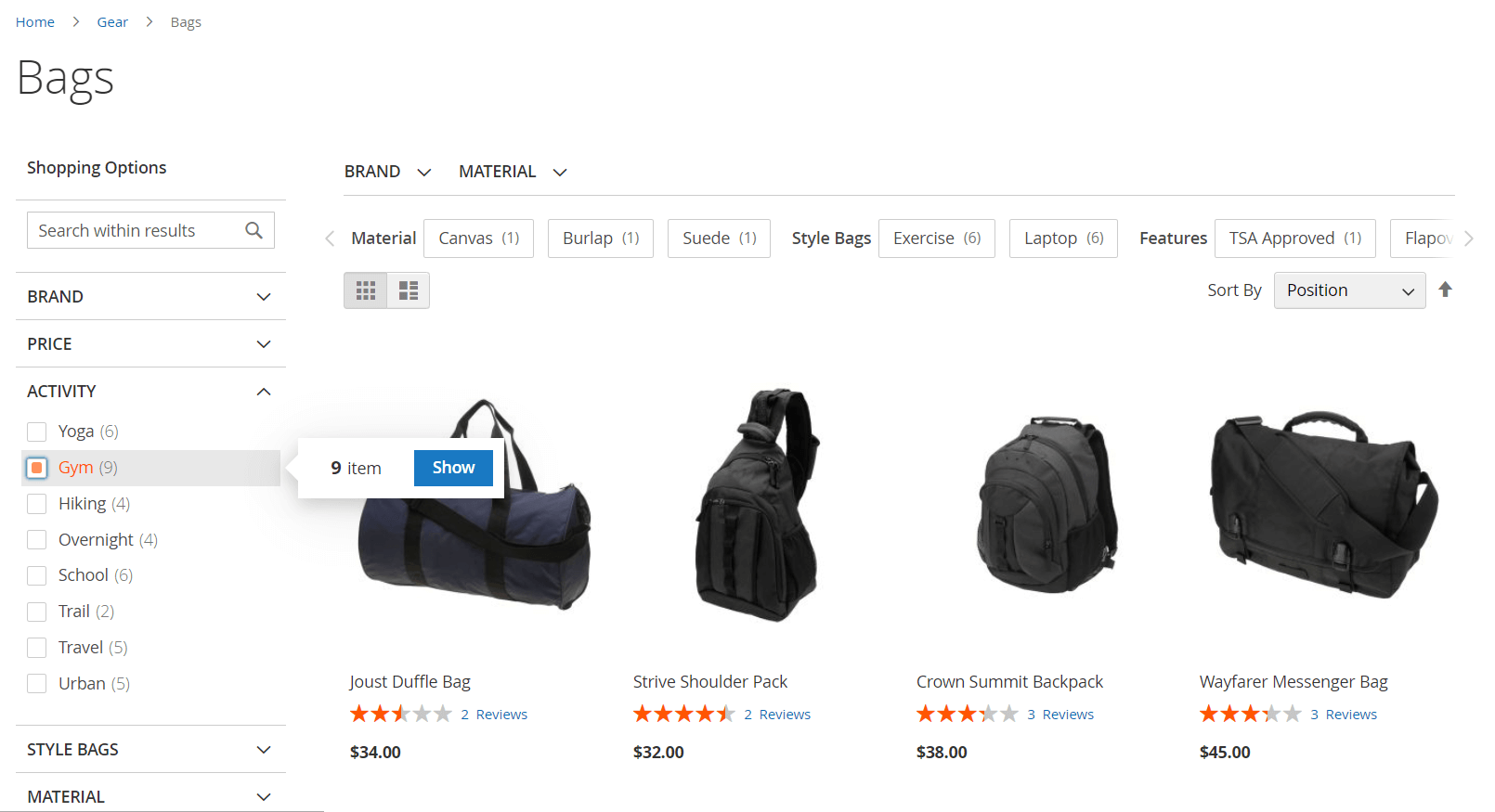This screenshot has height=812, width=1495.
Task: Open Joust Duffle Bag star rating
Action: click(400, 714)
